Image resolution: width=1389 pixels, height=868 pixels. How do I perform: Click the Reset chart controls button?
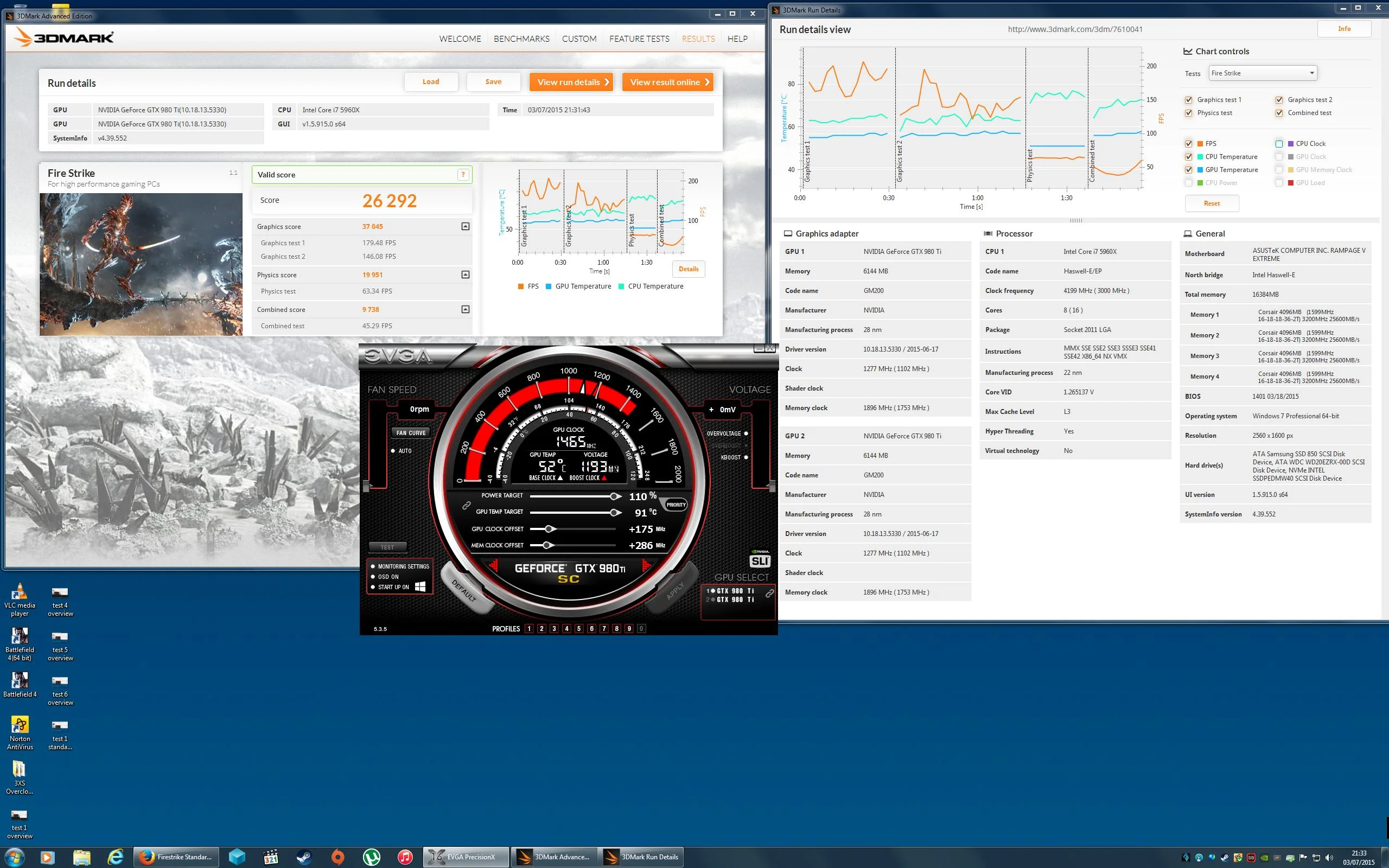point(1212,203)
